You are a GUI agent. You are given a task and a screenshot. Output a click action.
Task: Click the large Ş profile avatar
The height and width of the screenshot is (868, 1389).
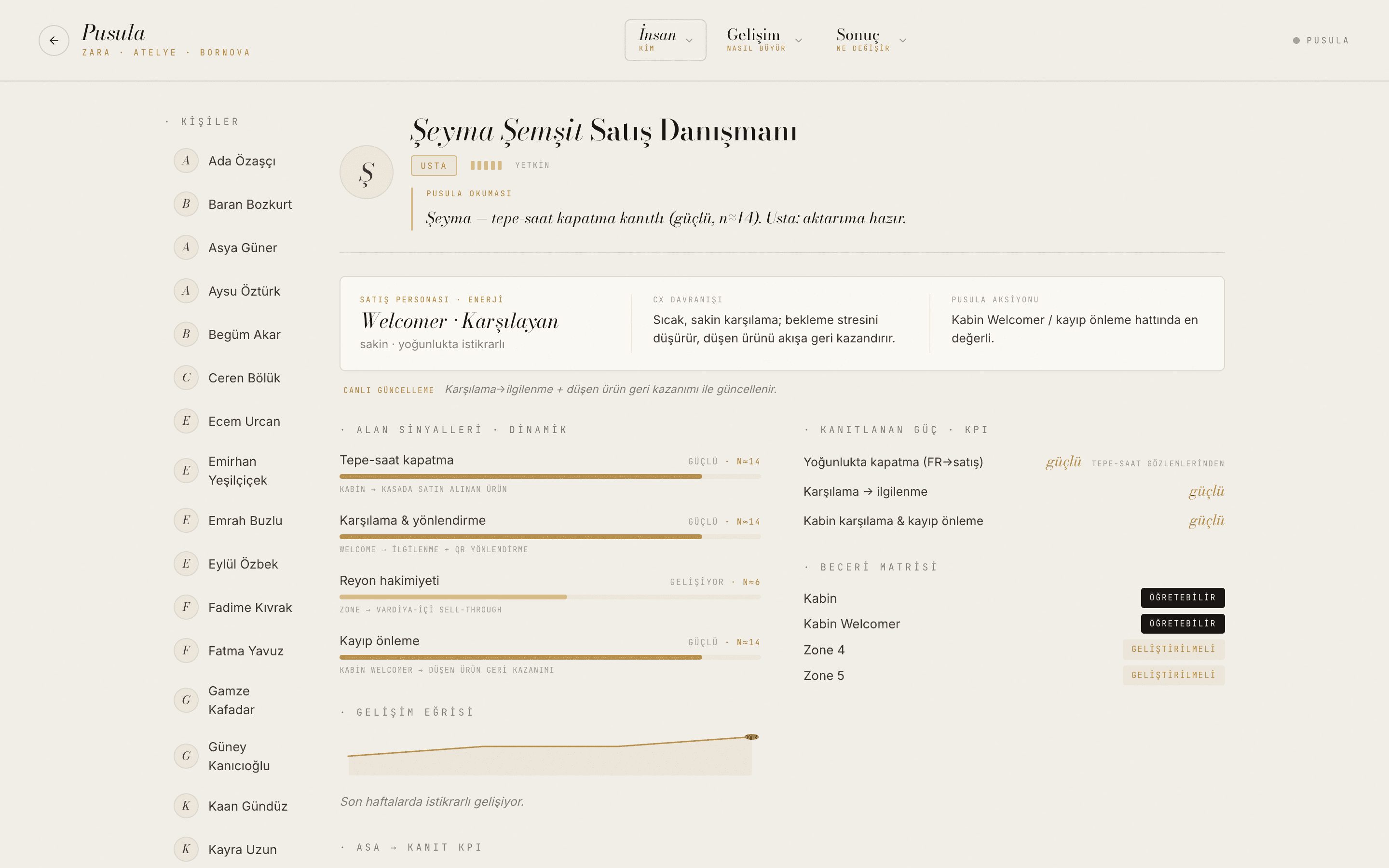[366, 172]
